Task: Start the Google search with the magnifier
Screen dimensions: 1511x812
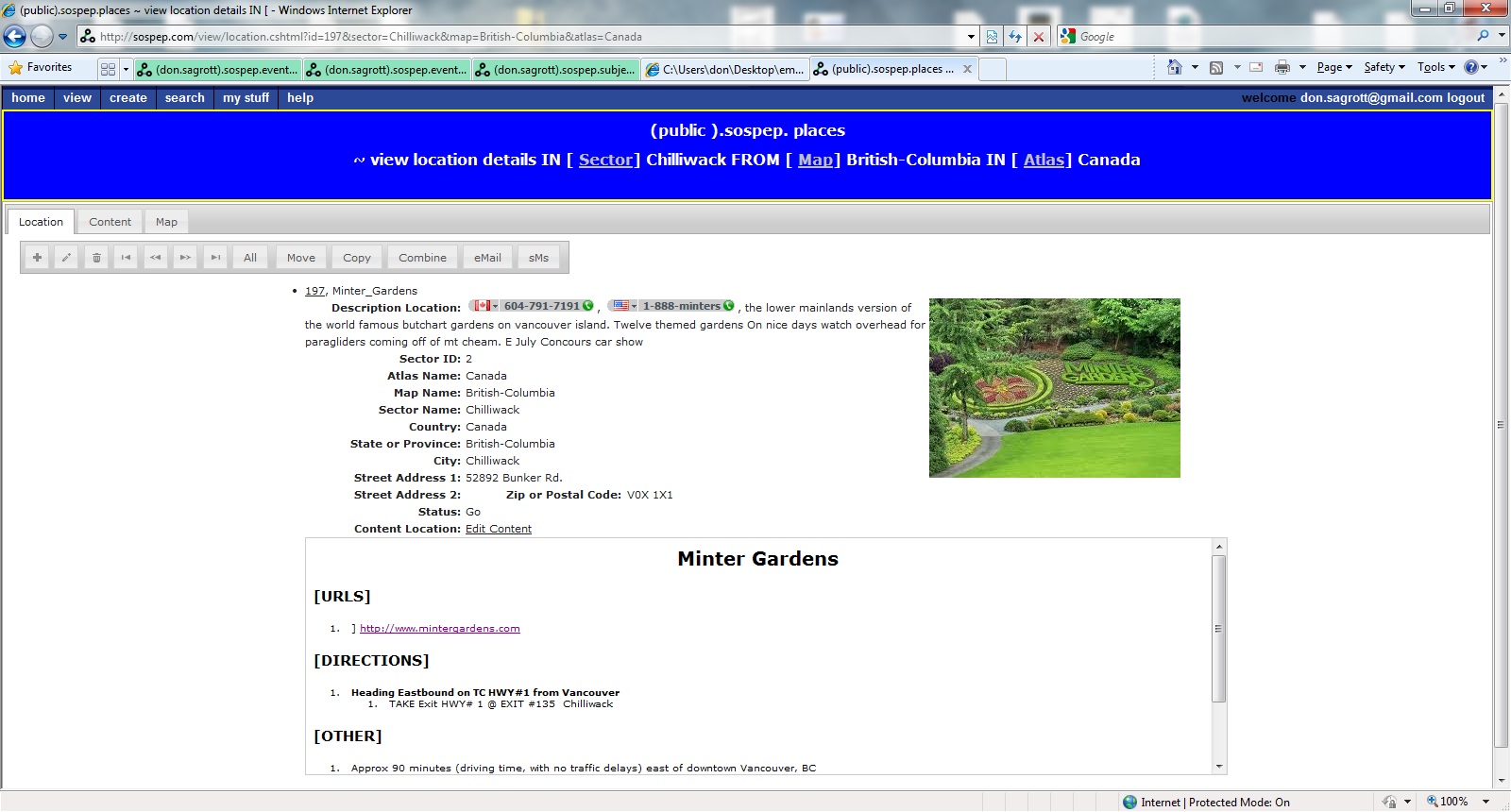Action: coord(1484,36)
